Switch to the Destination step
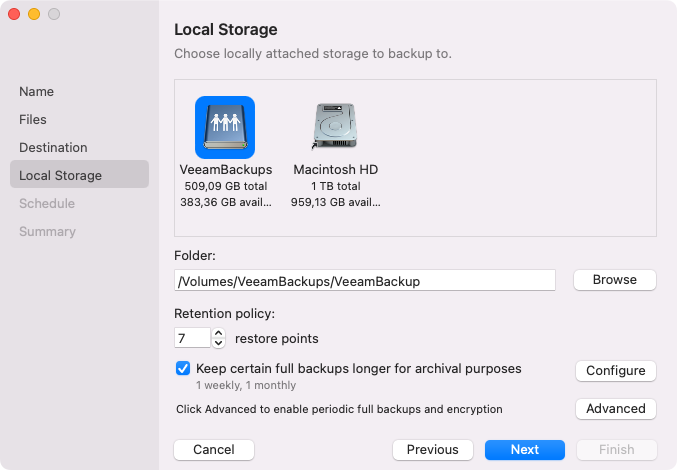Image resolution: width=677 pixels, height=470 pixels. [x=53, y=147]
